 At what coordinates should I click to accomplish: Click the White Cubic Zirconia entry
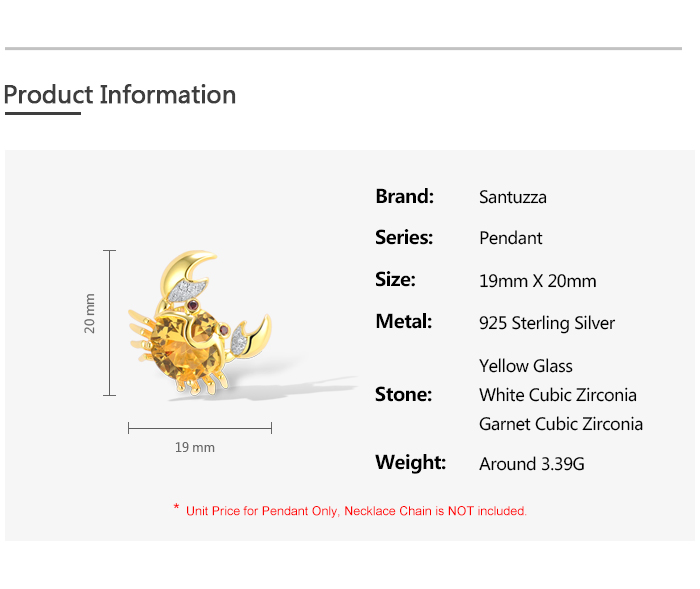click(558, 395)
